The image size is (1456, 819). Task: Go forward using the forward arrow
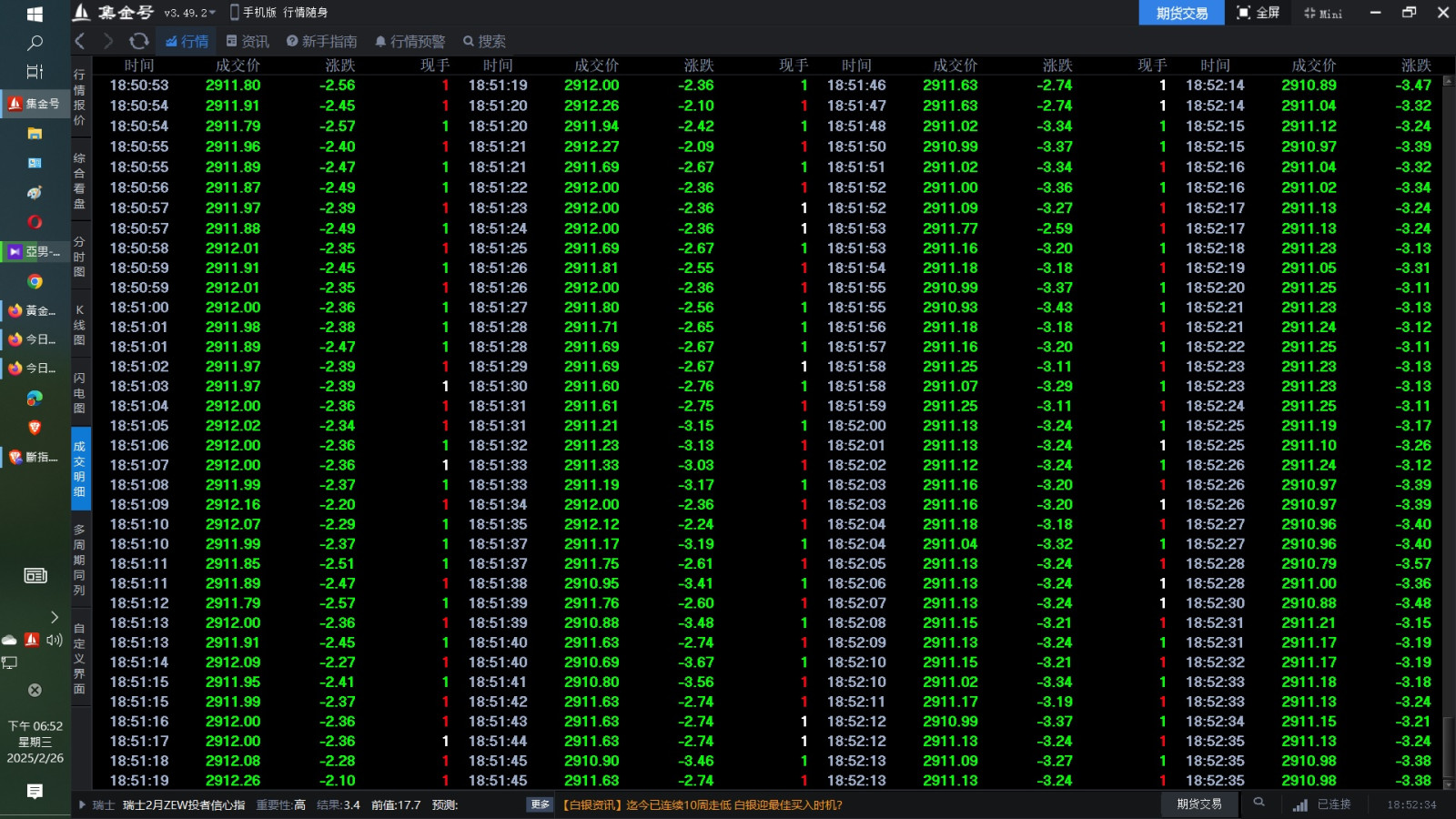tap(108, 41)
